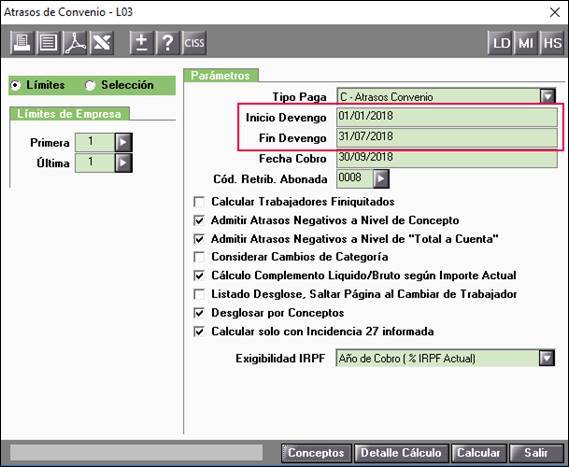569x467 pixels.
Task: Click the HS toolbar button
Action: (552, 43)
